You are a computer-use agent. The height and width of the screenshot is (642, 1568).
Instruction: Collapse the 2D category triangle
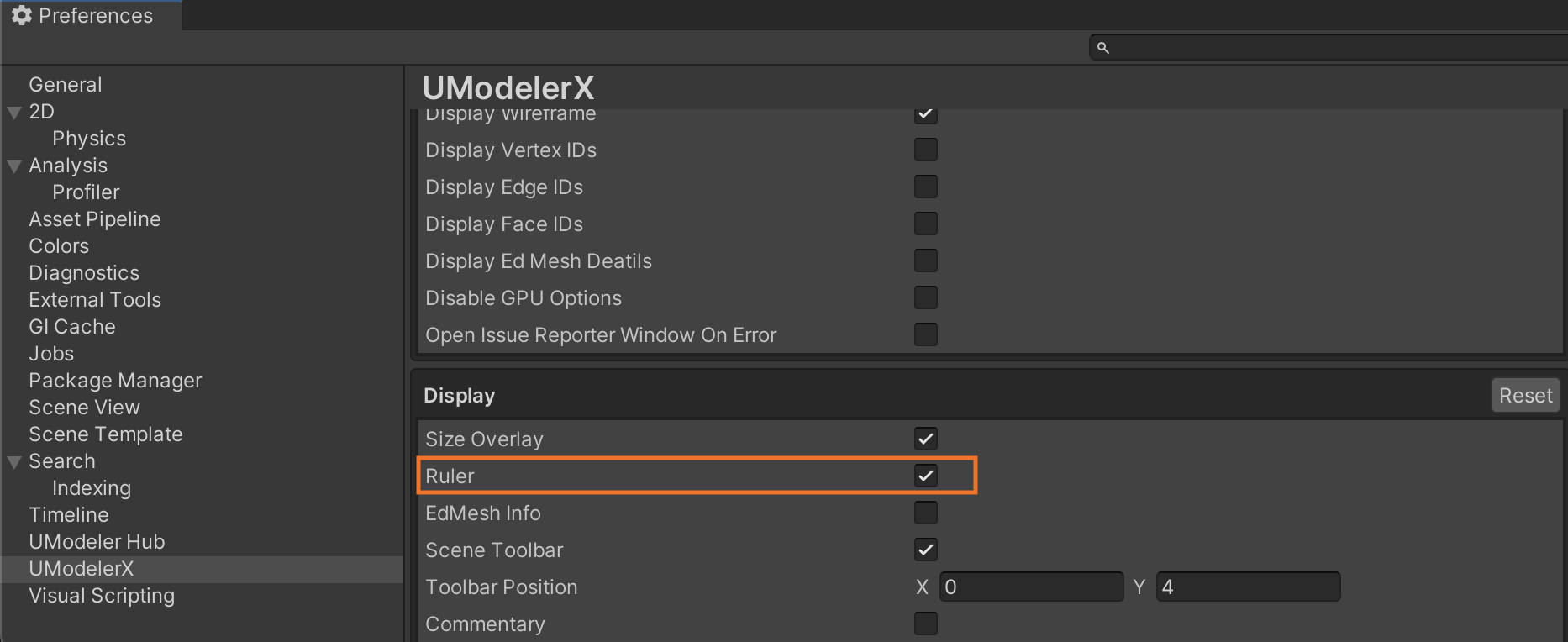pos(14,112)
